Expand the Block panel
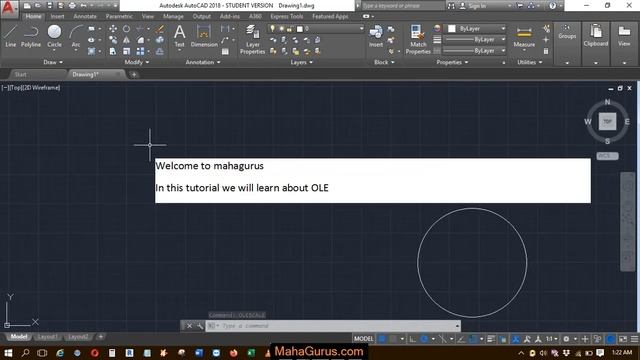 384,62
